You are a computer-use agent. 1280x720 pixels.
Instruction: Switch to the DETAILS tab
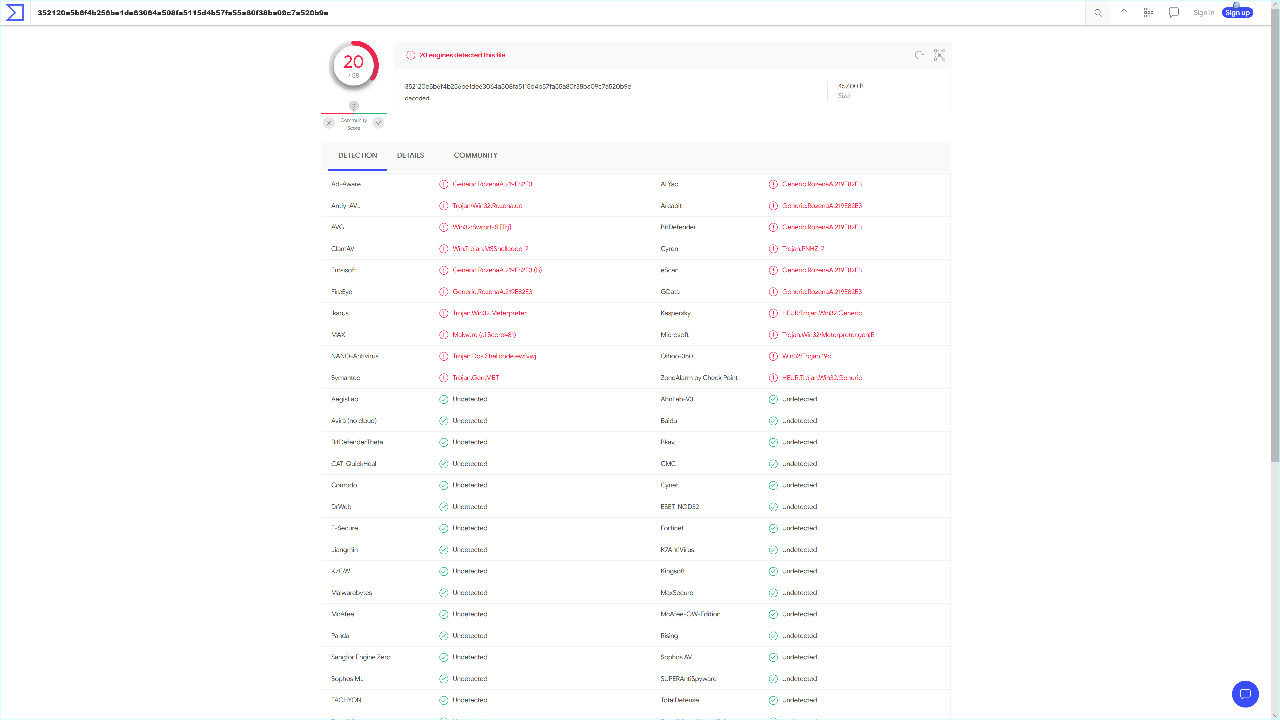pos(409,156)
